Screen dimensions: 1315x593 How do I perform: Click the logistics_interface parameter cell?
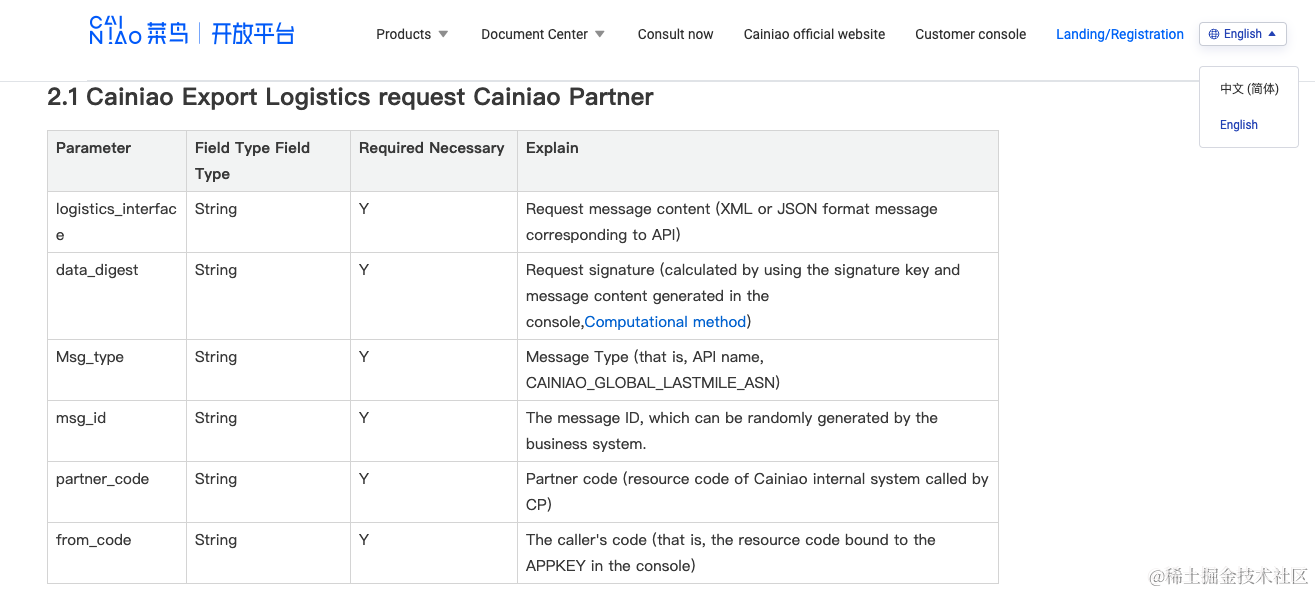tap(116, 222)
